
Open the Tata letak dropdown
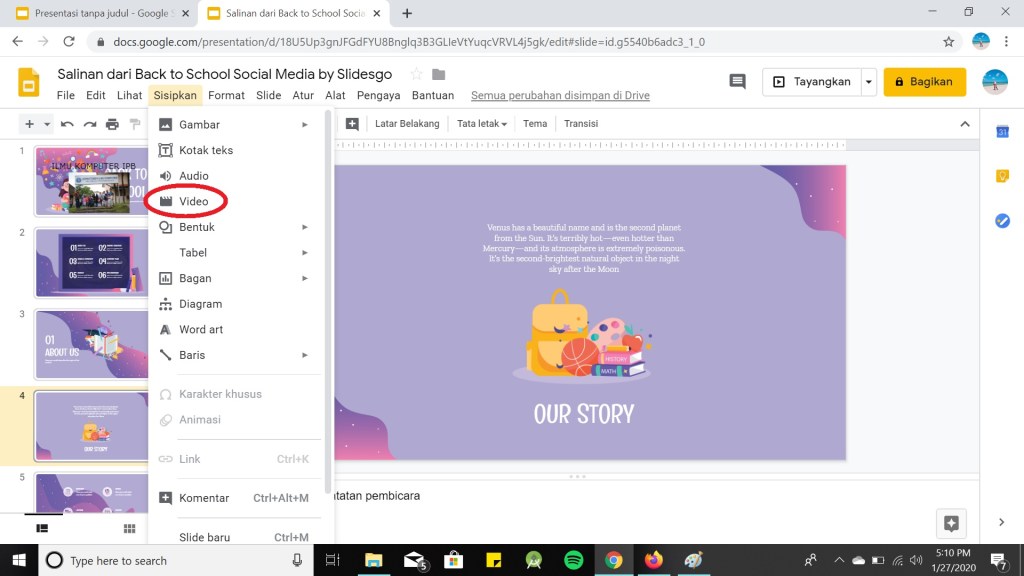481,124
